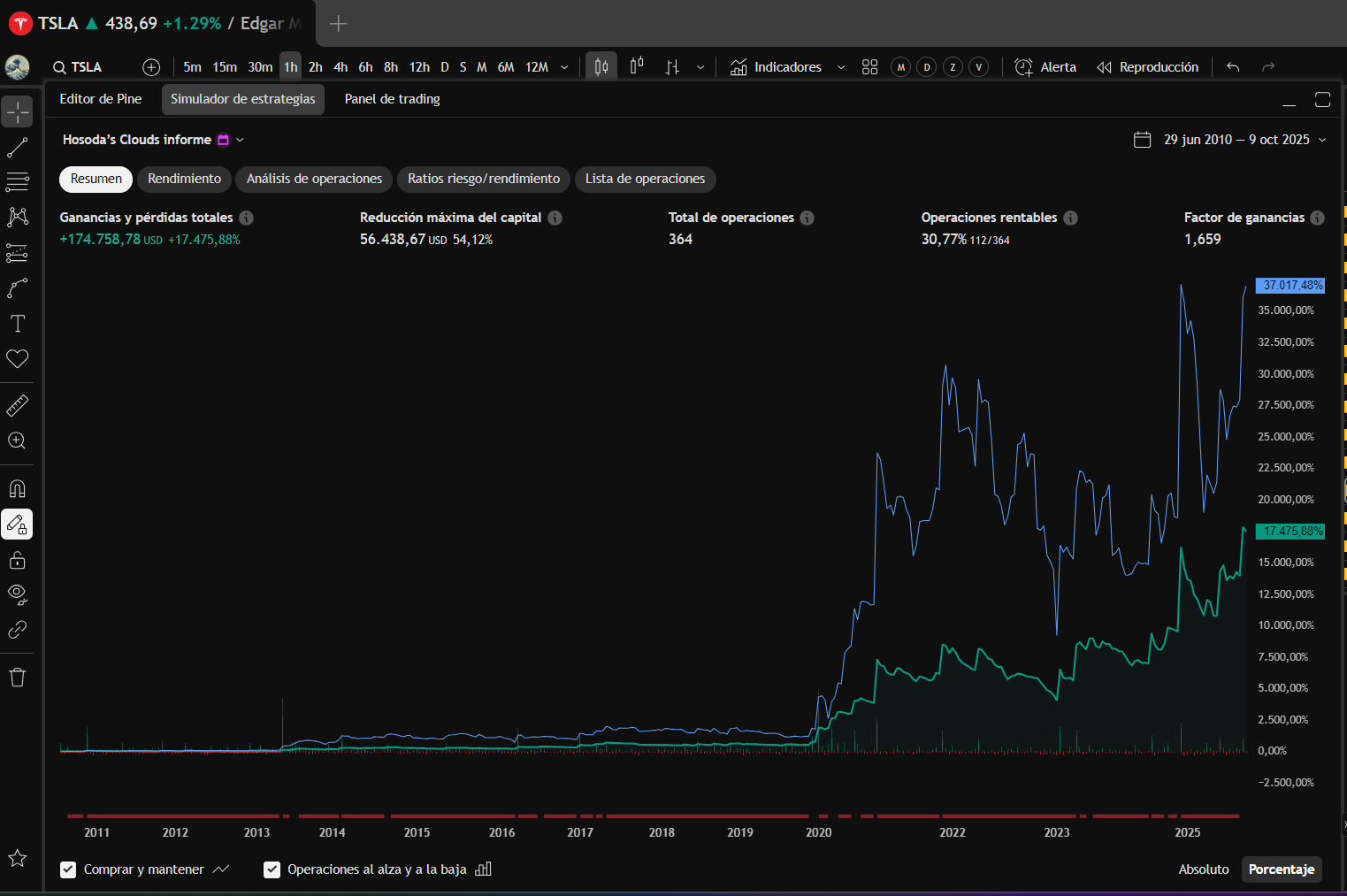Toggle Operaciones al alza y a la baja
The width and height of the screenshot is (1347, 896).
(x=272, y=869)
